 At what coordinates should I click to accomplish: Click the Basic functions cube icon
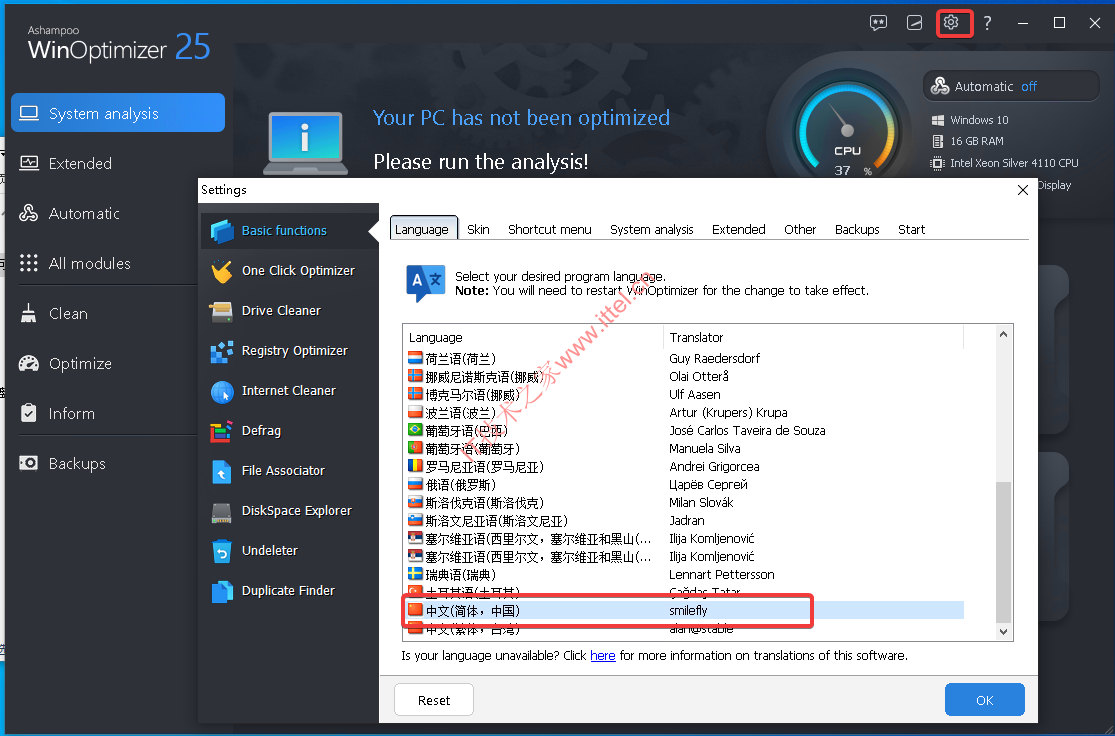coord(222,230)
